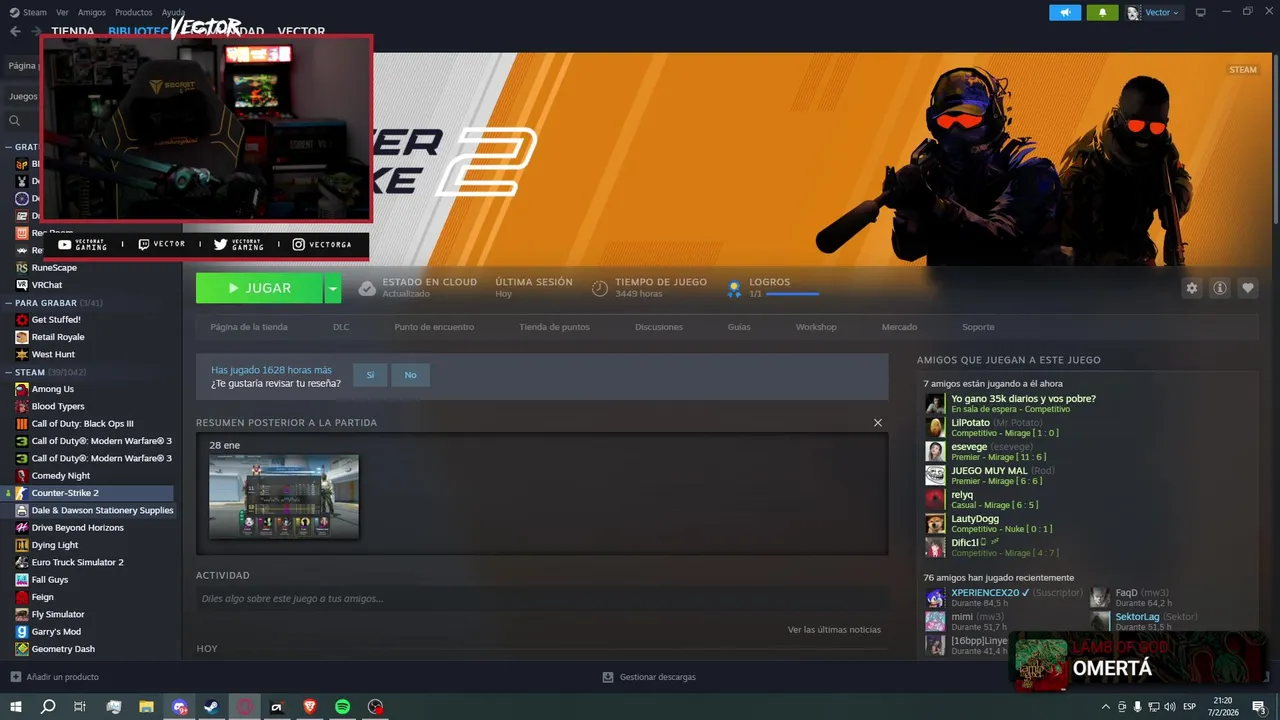Open achievements ribbon icon

[734, 288]
